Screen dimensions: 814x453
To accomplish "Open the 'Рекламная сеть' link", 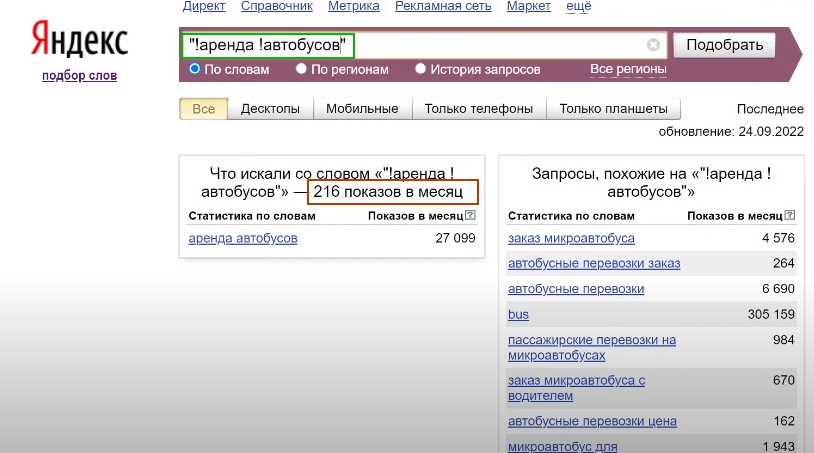I will tap(443, 6).
